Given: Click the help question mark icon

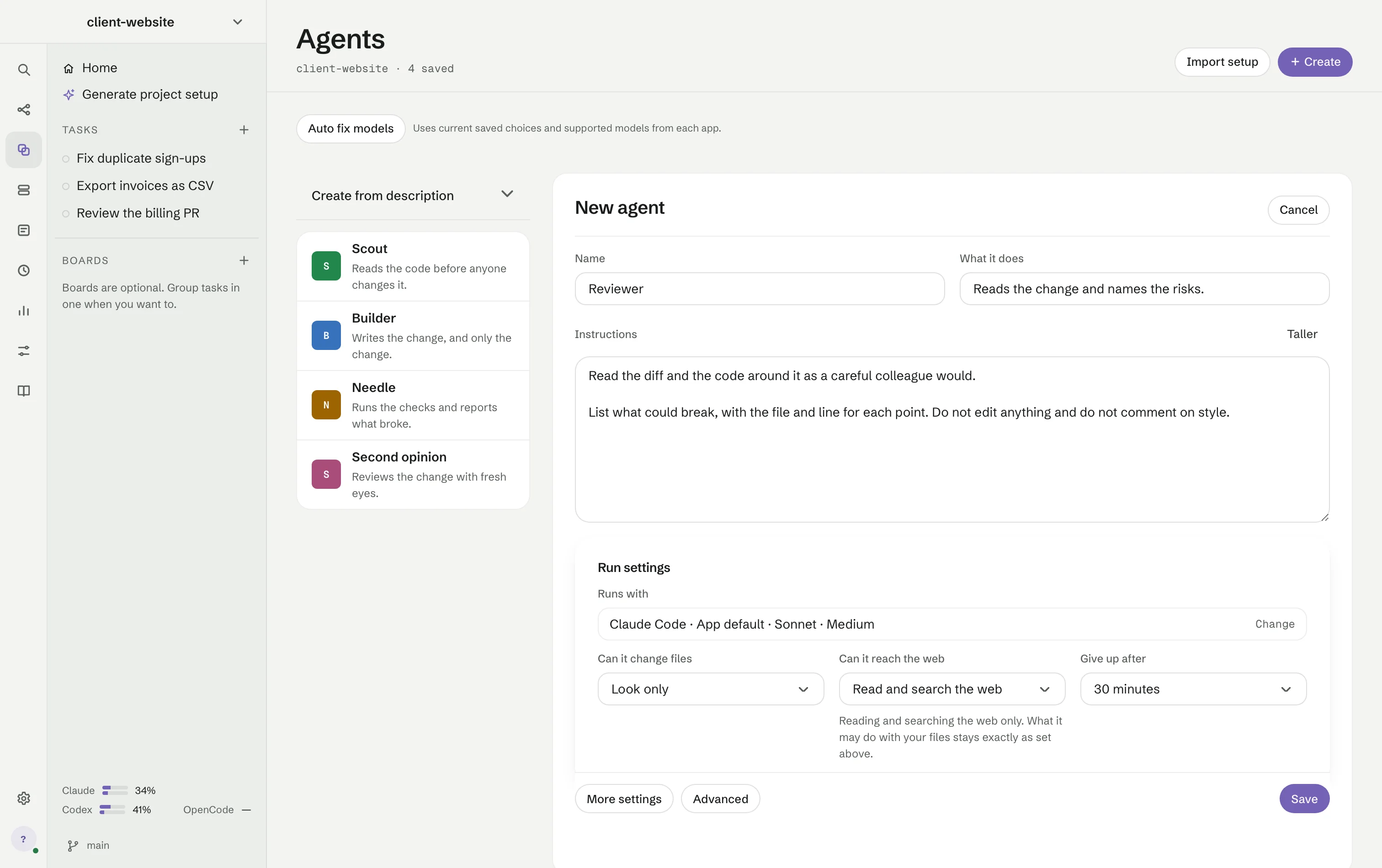Looking at the screenshot, I should (x=23, y=839).
